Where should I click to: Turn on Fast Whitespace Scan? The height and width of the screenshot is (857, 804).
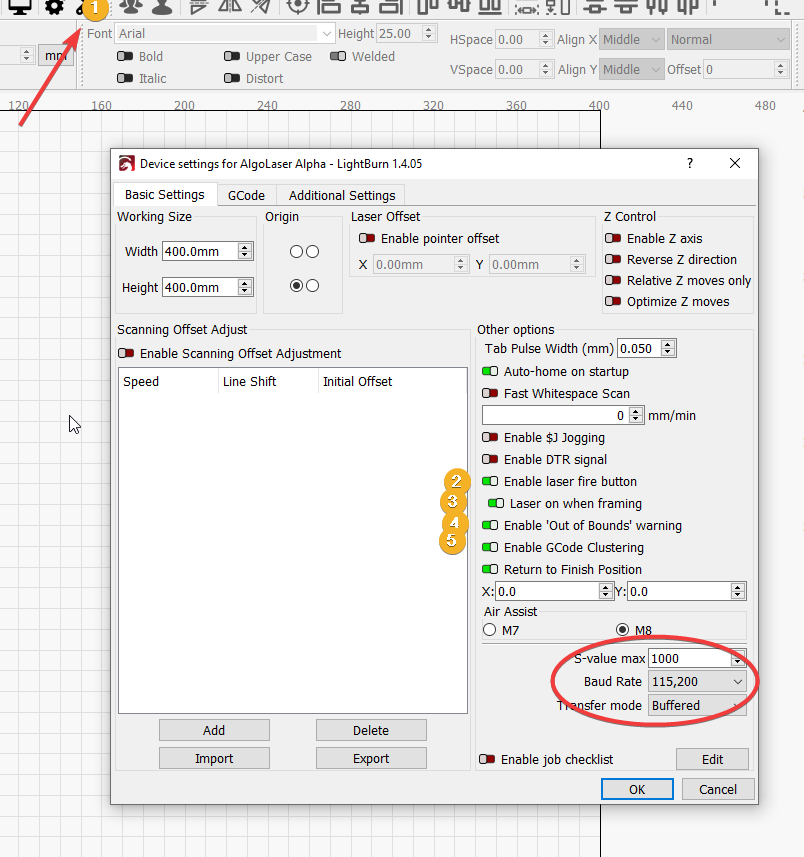click(x=490, y=394)
